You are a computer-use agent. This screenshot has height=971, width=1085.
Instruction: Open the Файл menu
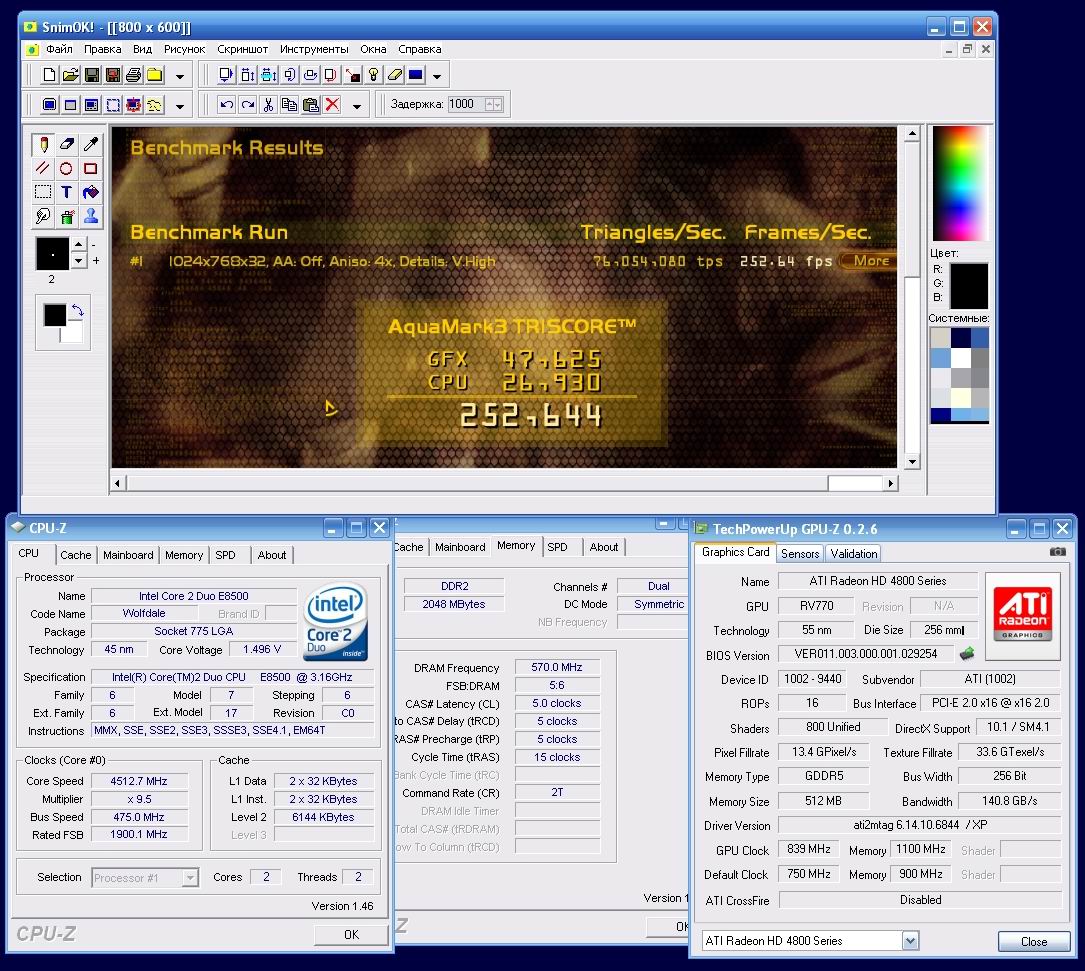pos(59,49)
